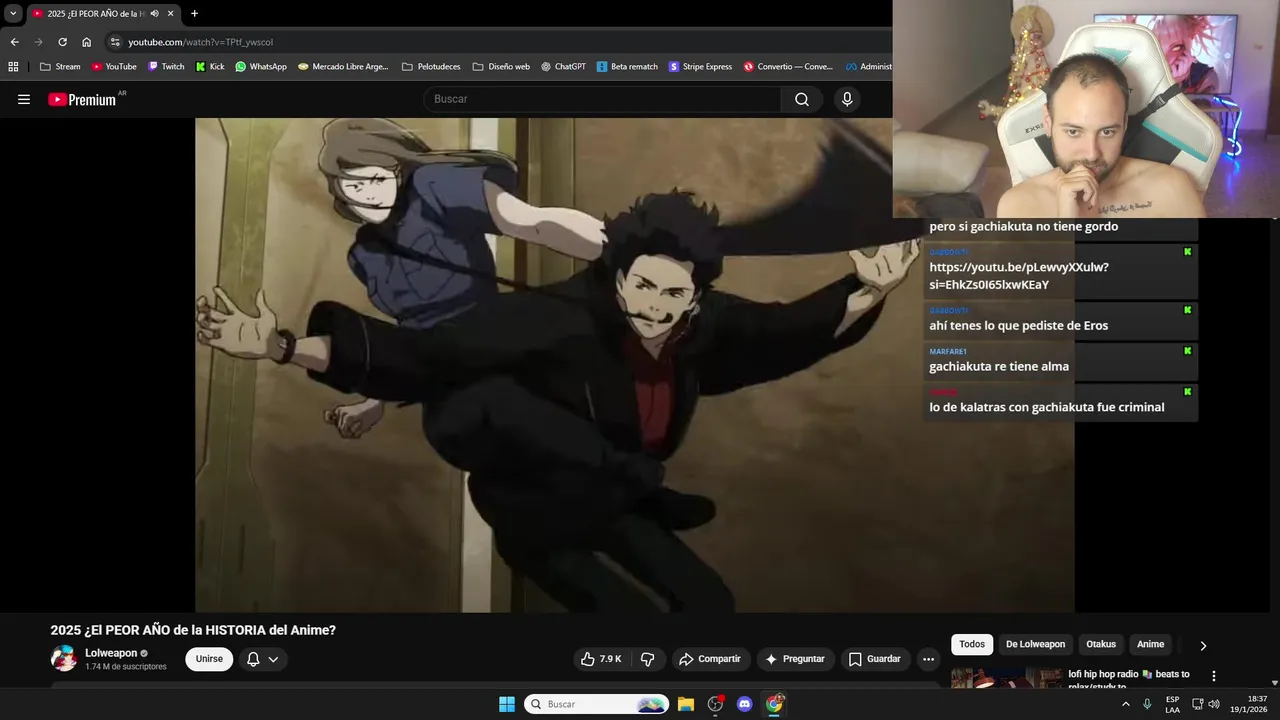Click microphone icon in system tray
Viewport: 1280px width, 720px height.
(x=1147, y=704)
